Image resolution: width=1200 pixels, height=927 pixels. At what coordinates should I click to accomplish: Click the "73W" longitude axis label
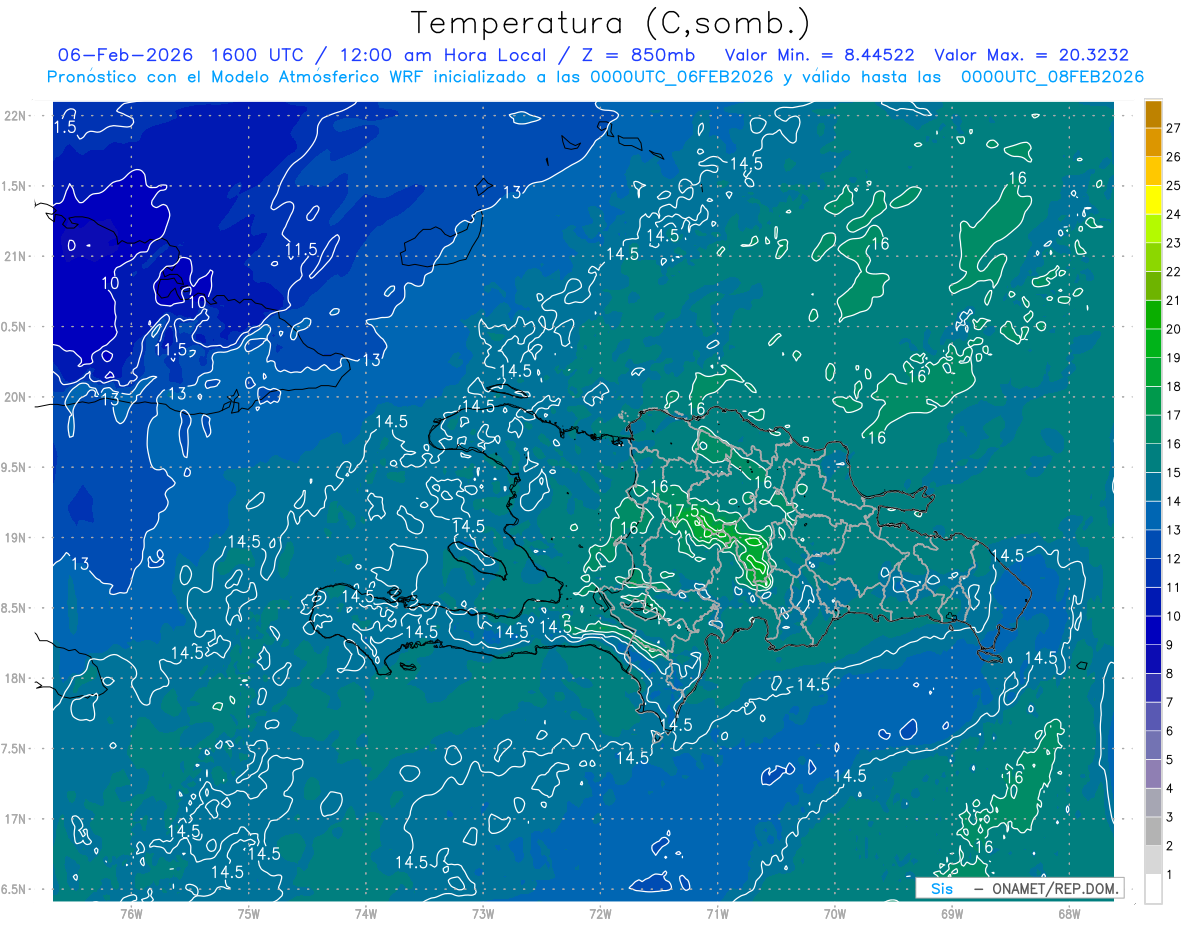pyautogui.click(x=483, y=913)
